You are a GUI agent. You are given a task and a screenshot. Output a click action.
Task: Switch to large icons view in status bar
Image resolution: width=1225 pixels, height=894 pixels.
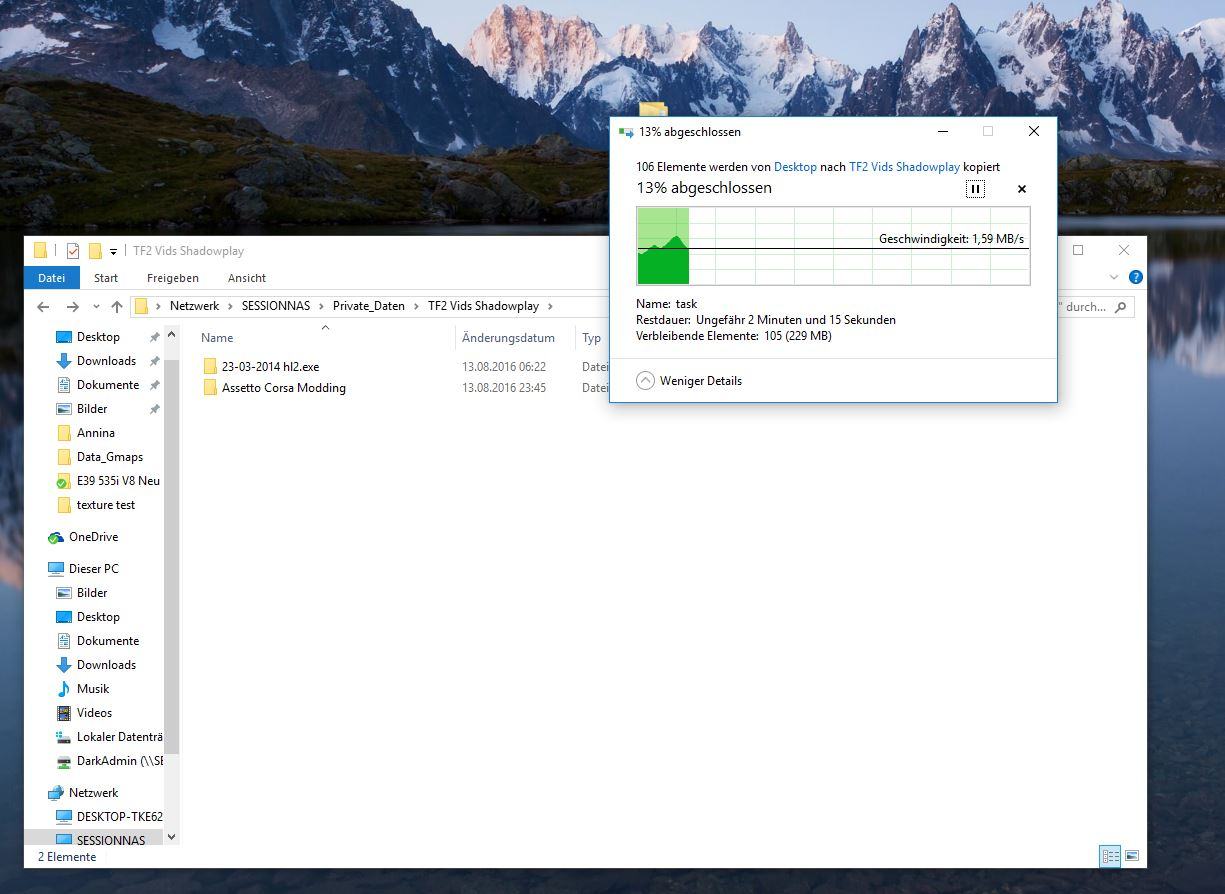click(x=1132, y=856)
